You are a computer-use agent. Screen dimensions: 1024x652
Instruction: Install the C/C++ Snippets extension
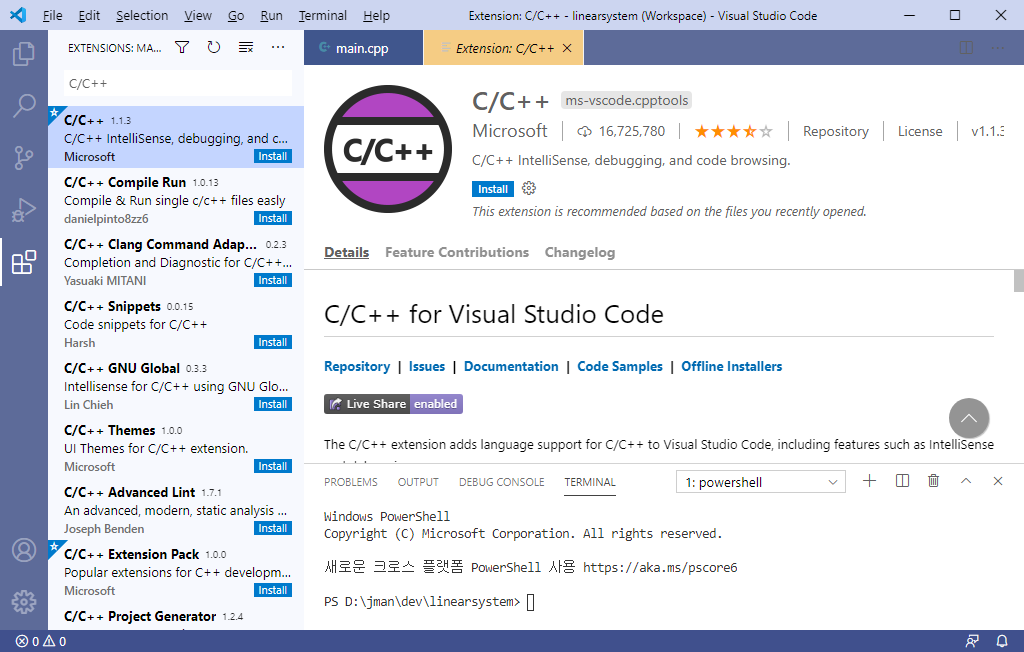[272, 342]
